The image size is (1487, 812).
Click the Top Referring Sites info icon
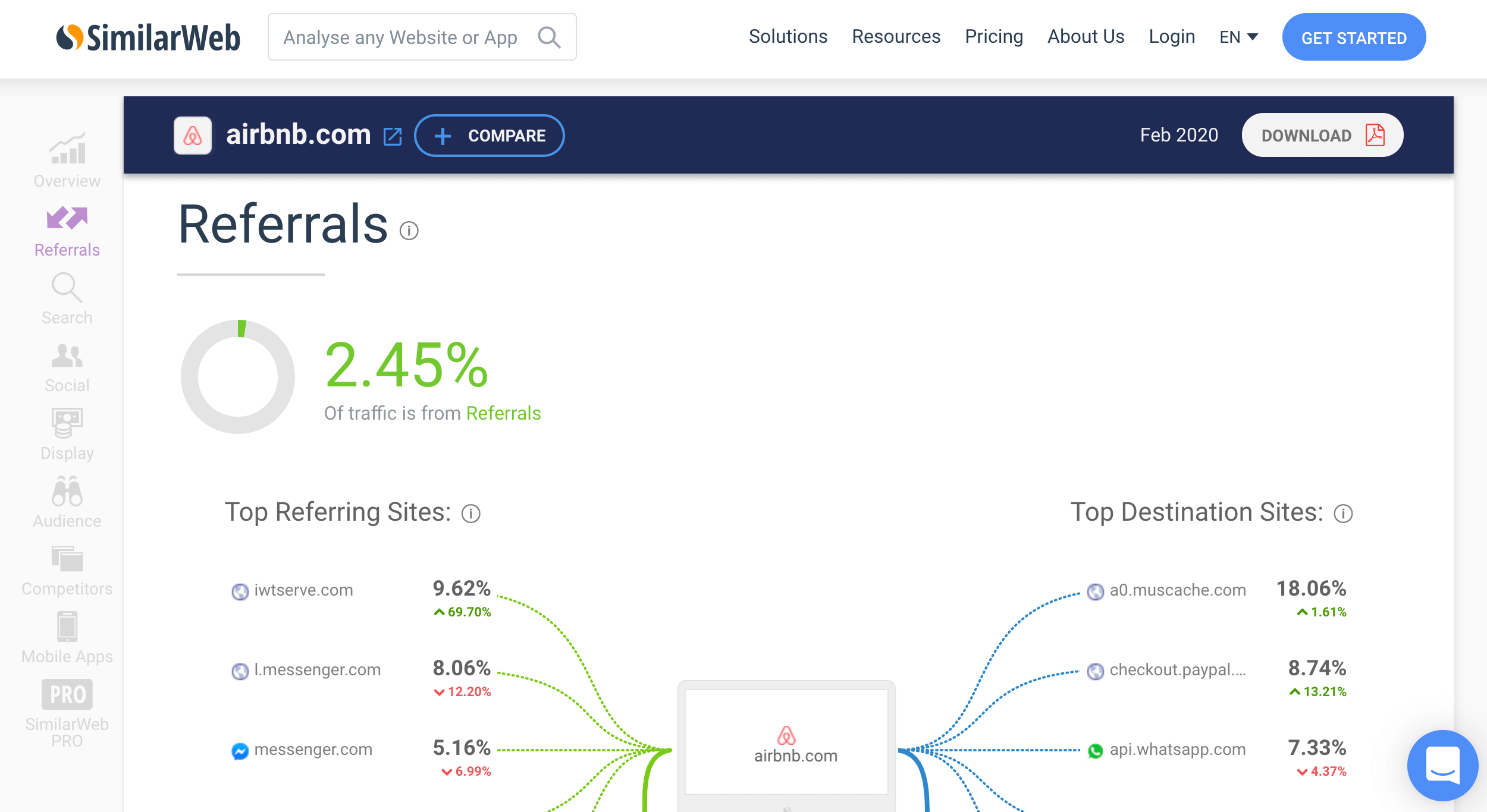(x=472, y=513)
